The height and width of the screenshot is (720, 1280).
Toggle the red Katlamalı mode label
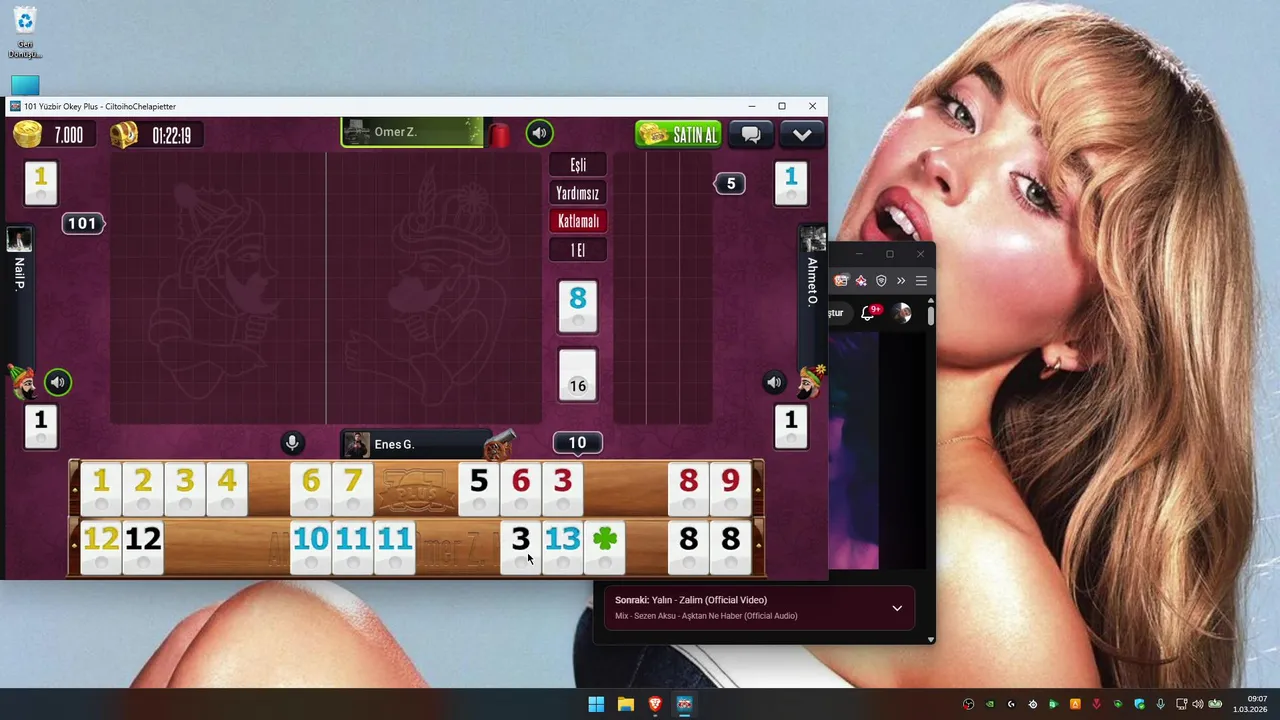click(x=578, y=221)
